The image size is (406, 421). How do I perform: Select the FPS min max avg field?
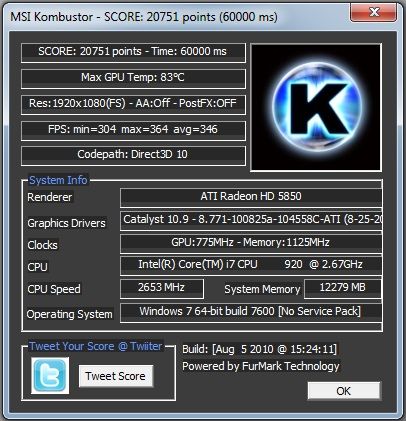[x=133, y=131]
